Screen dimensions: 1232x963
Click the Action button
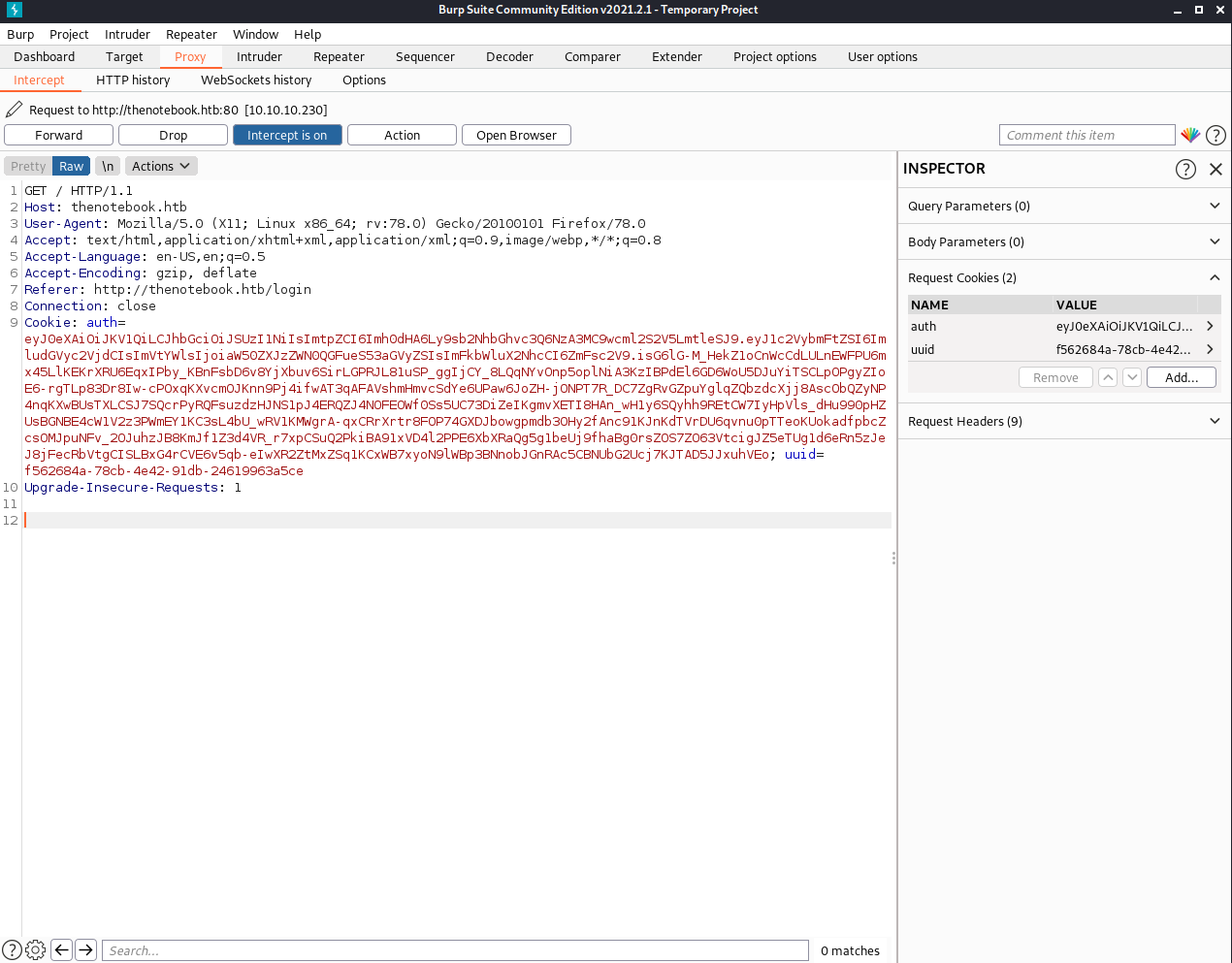402,135
